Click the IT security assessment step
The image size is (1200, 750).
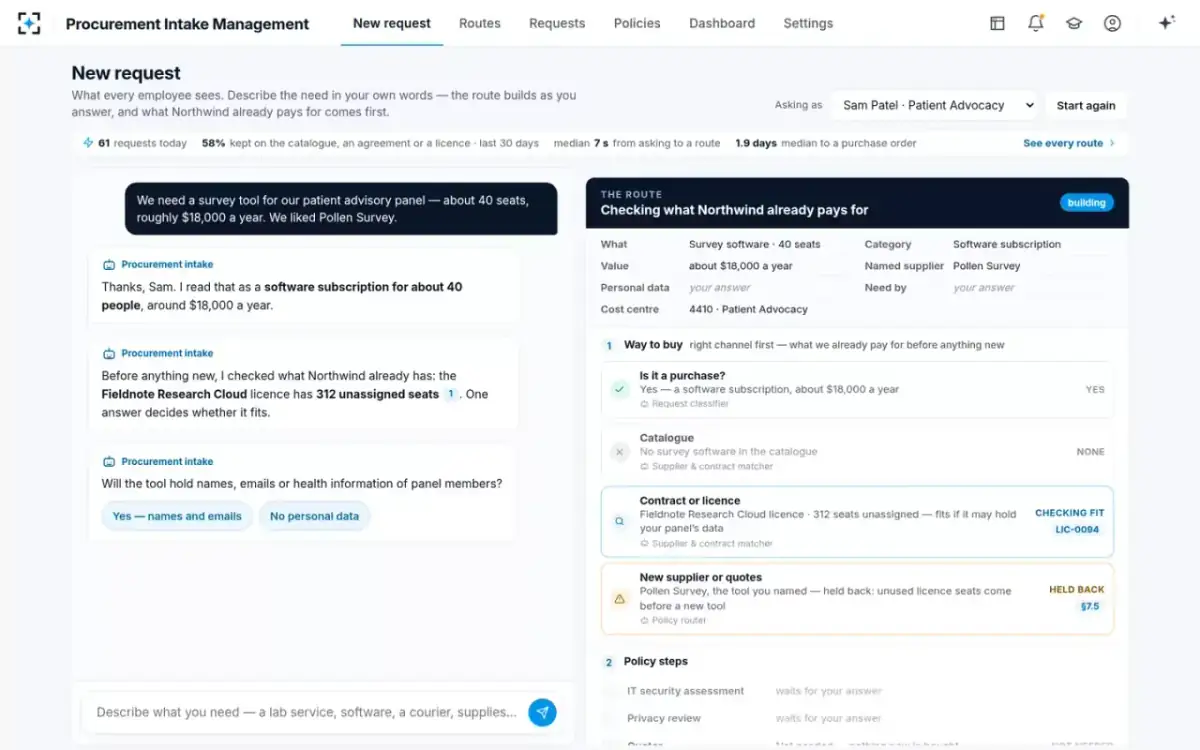point(685,691)
